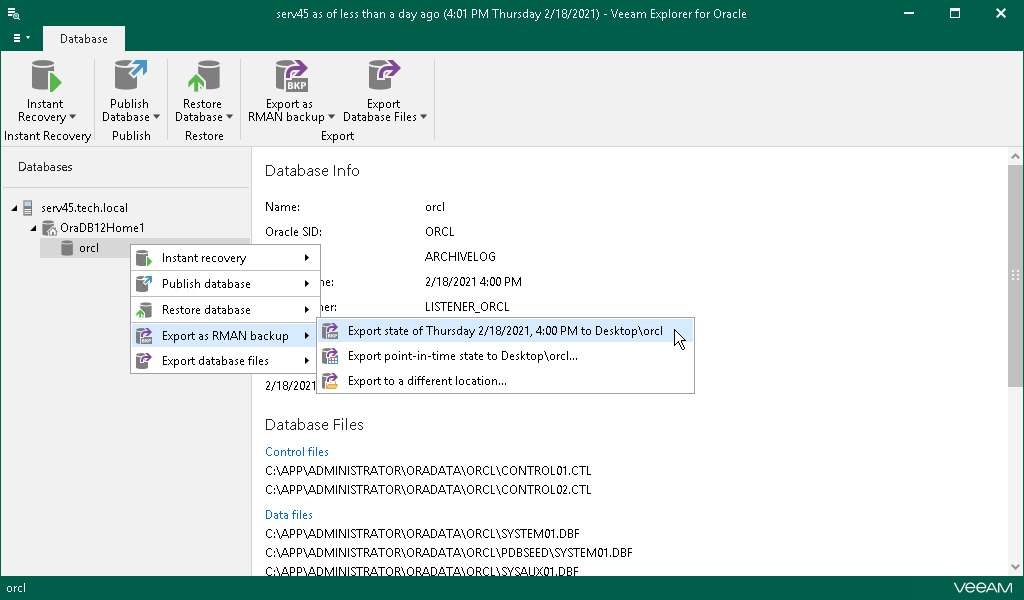Open the Instant Recovery dropdown arrow
Image resolution: width=1024 pixels, height=600 pixels.
72,117
